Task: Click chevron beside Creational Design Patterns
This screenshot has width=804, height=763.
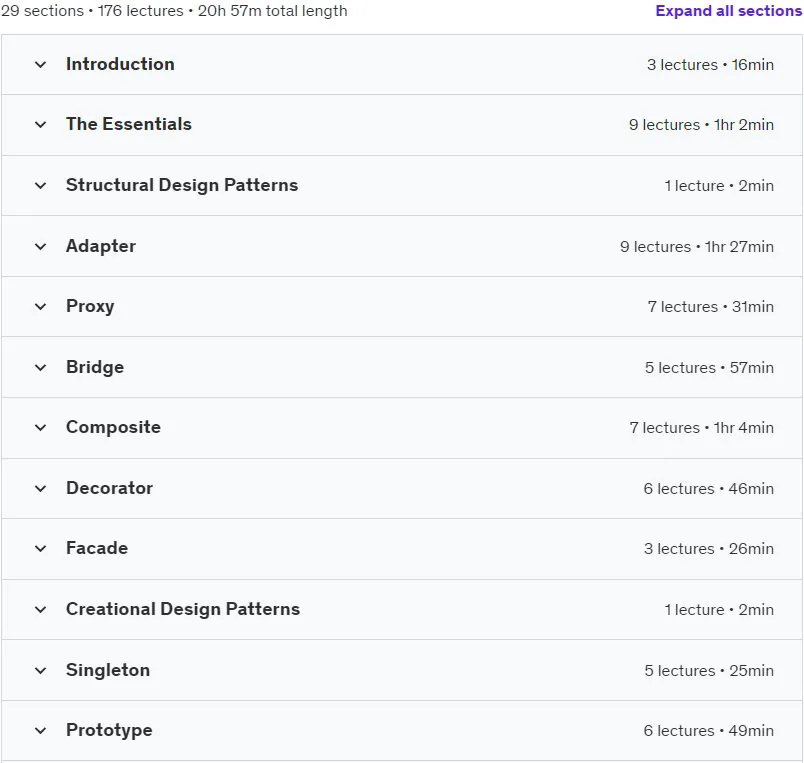Action: [x=41, y=610]
